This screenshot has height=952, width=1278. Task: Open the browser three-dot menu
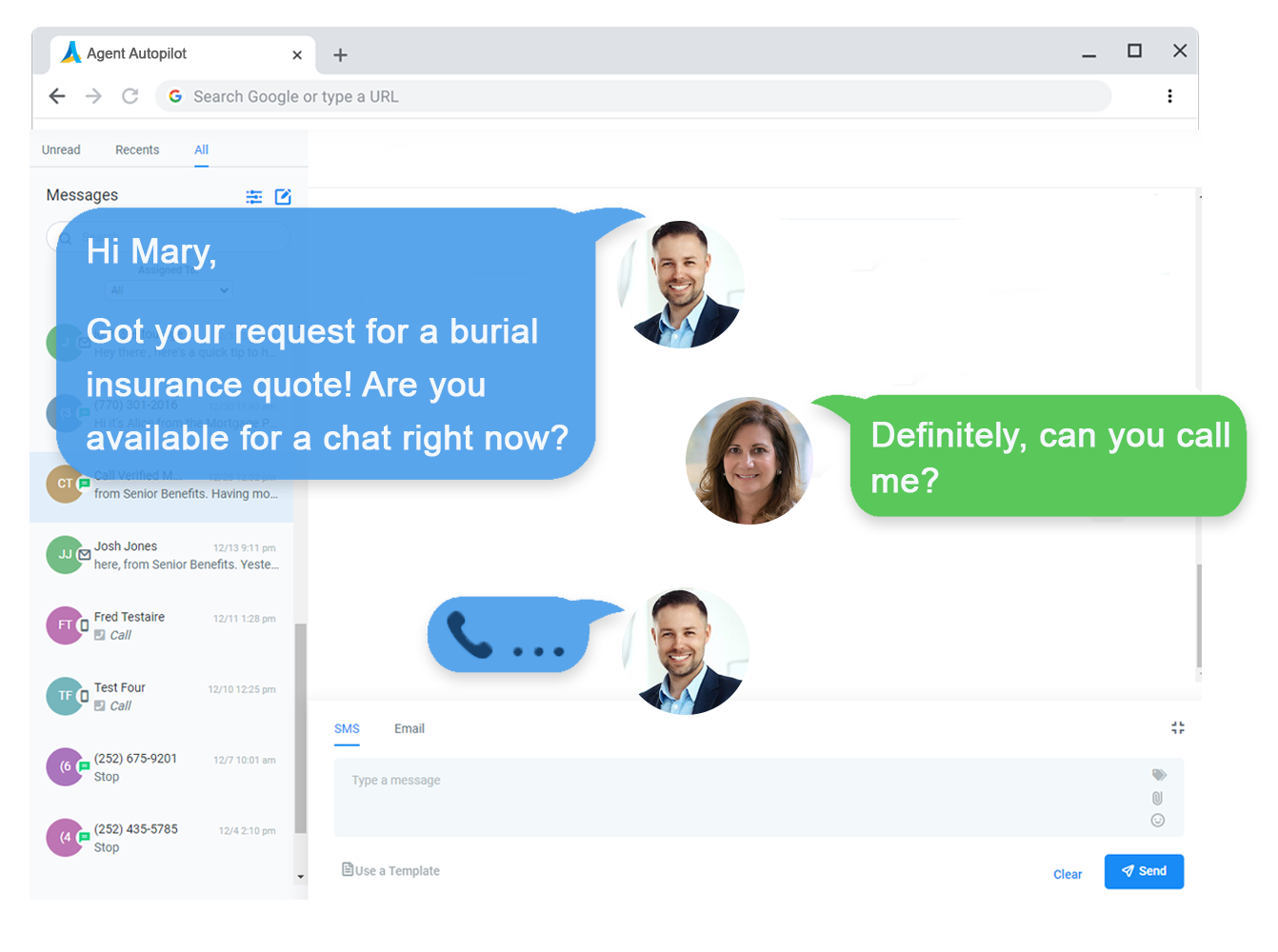(x=1169, y=96)
